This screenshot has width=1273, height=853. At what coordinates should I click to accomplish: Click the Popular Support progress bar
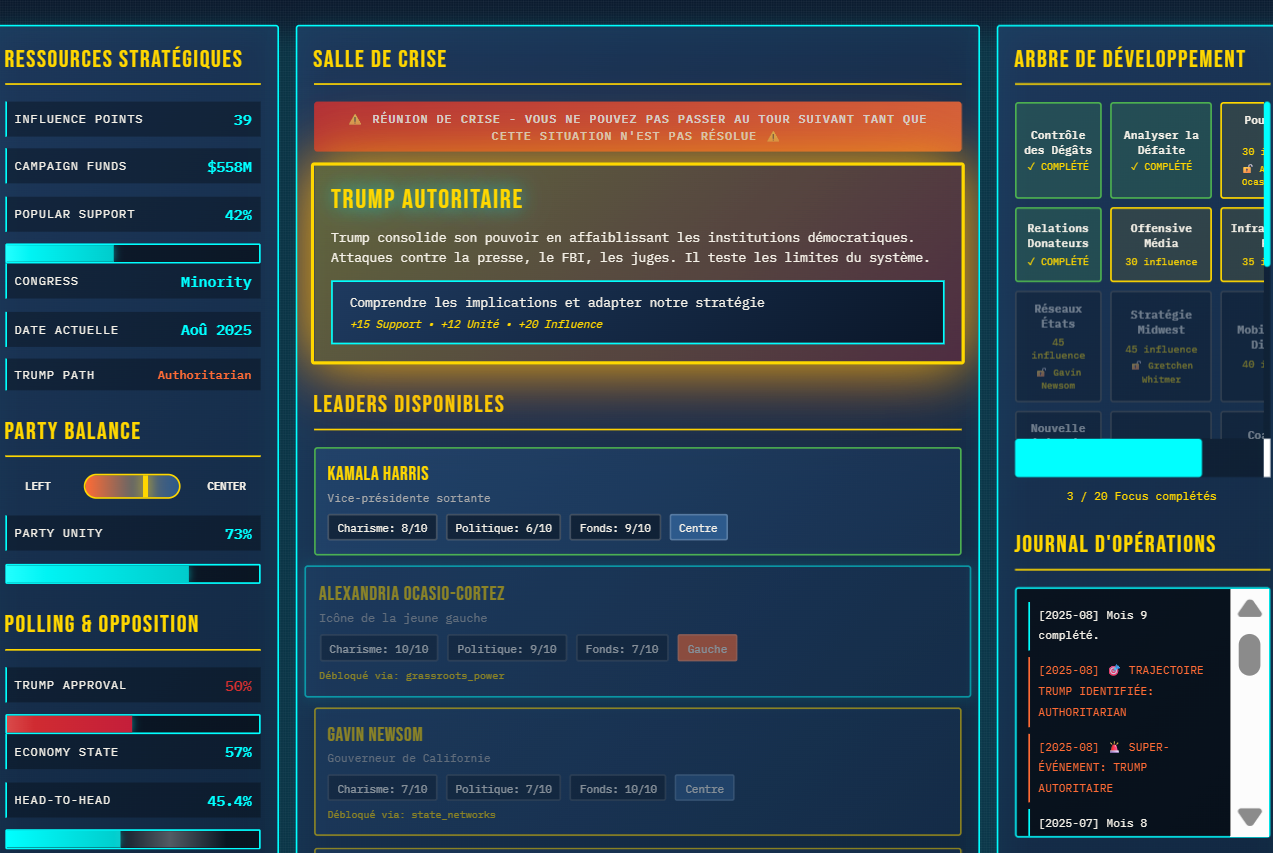click(133, 253)
